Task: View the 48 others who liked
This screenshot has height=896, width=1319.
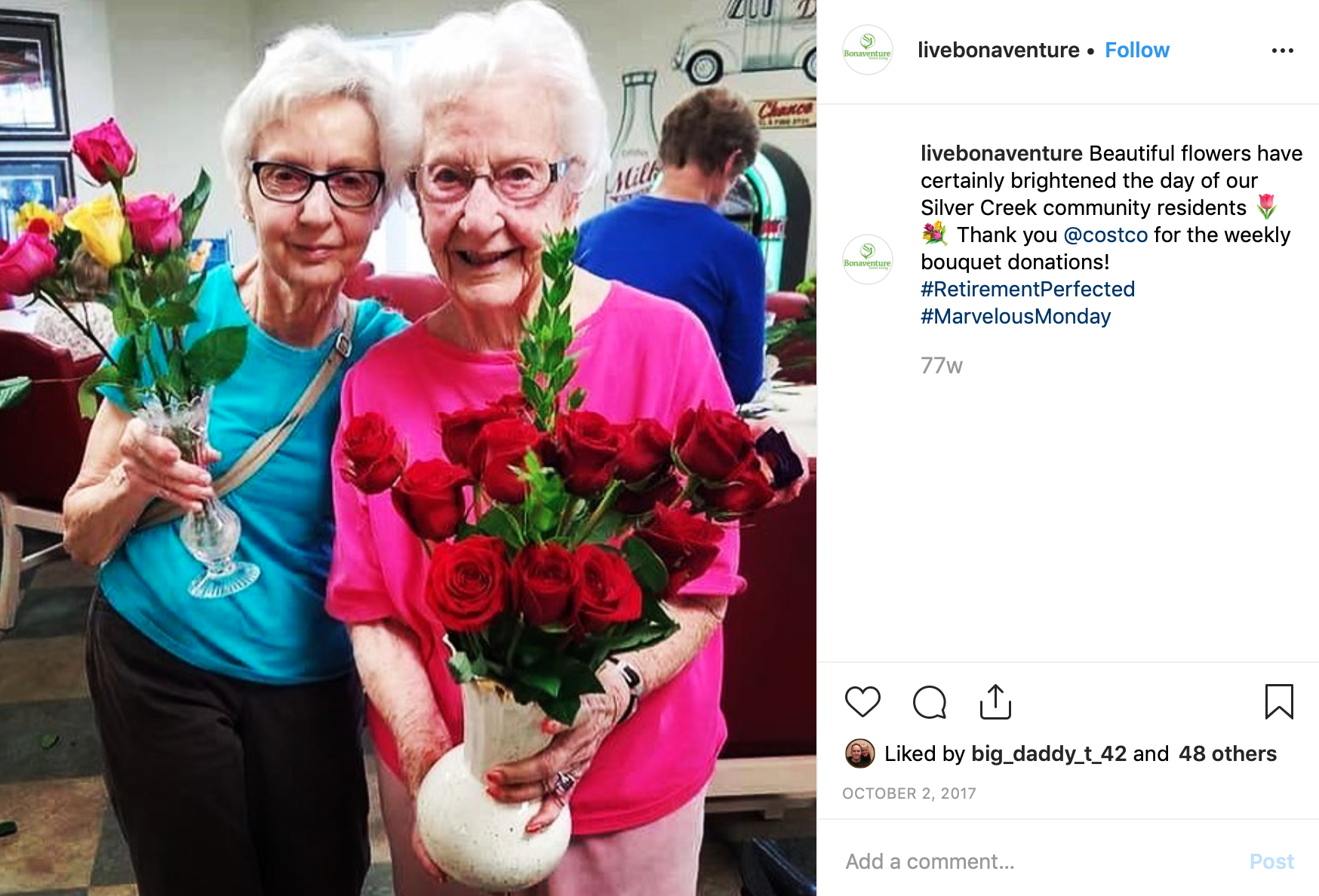Action: [1228, 753]
